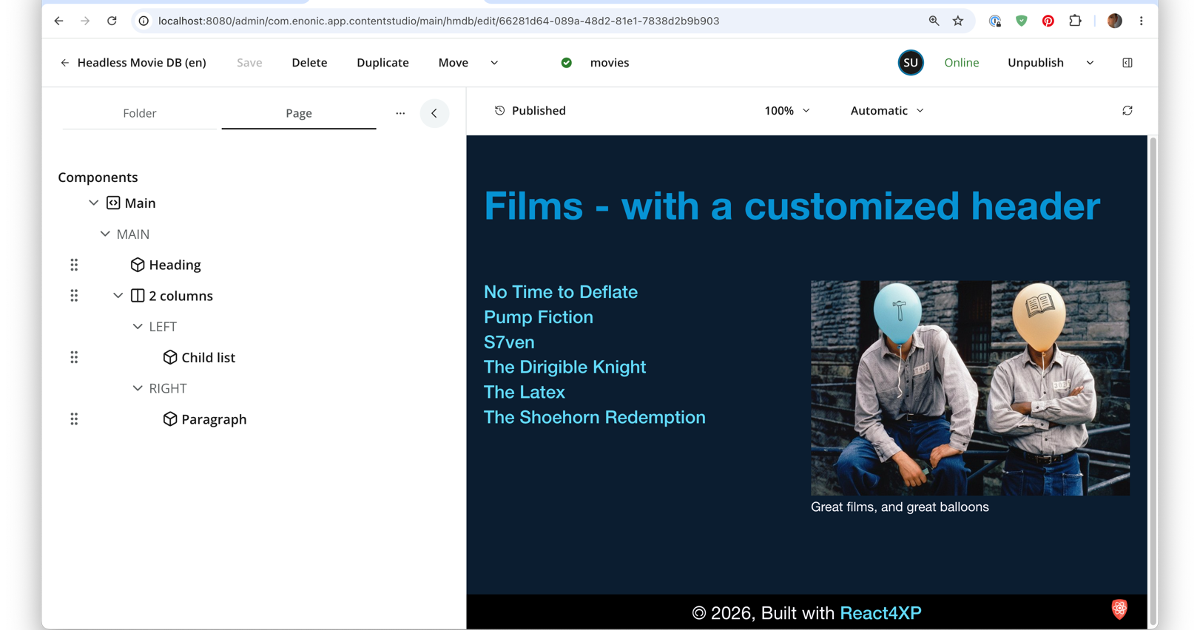Screen dimensions: 1200x630
Task: Open the more options ellipsis
Action: [400, 113]
